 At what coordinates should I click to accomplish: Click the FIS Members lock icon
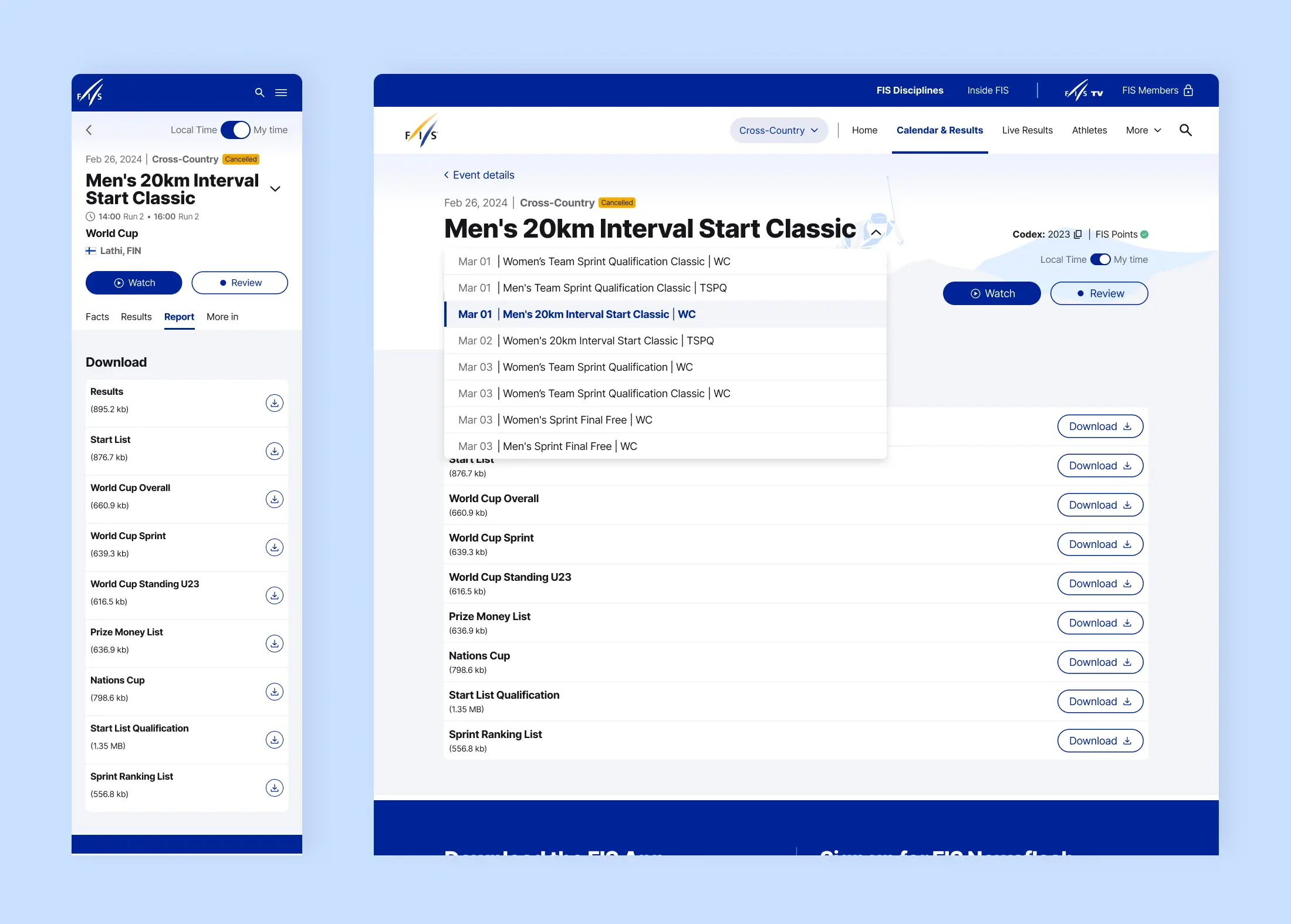coord(1188,90)
